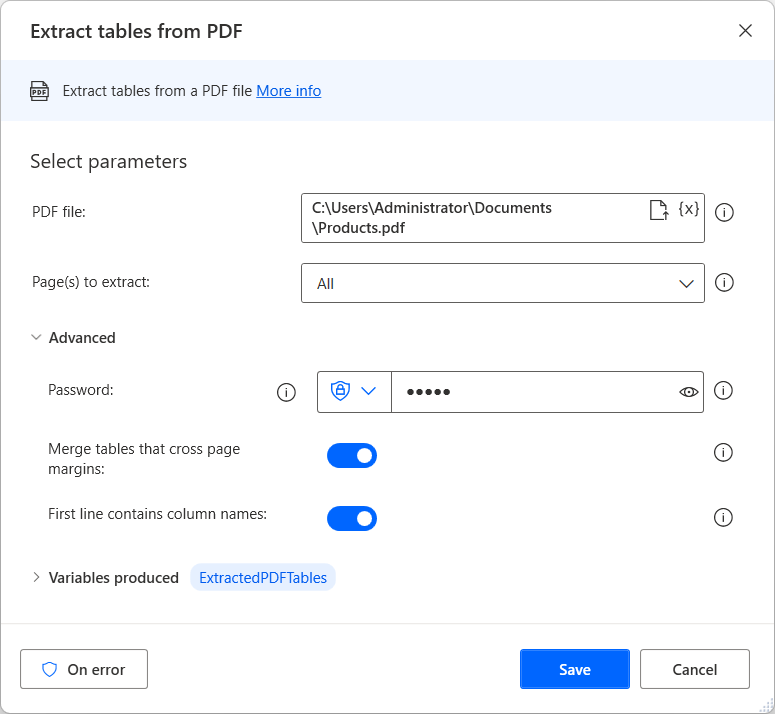Click the ExtractedPDFTables variable chip
This screenshot has height=714, width=775.
point(263,577)
